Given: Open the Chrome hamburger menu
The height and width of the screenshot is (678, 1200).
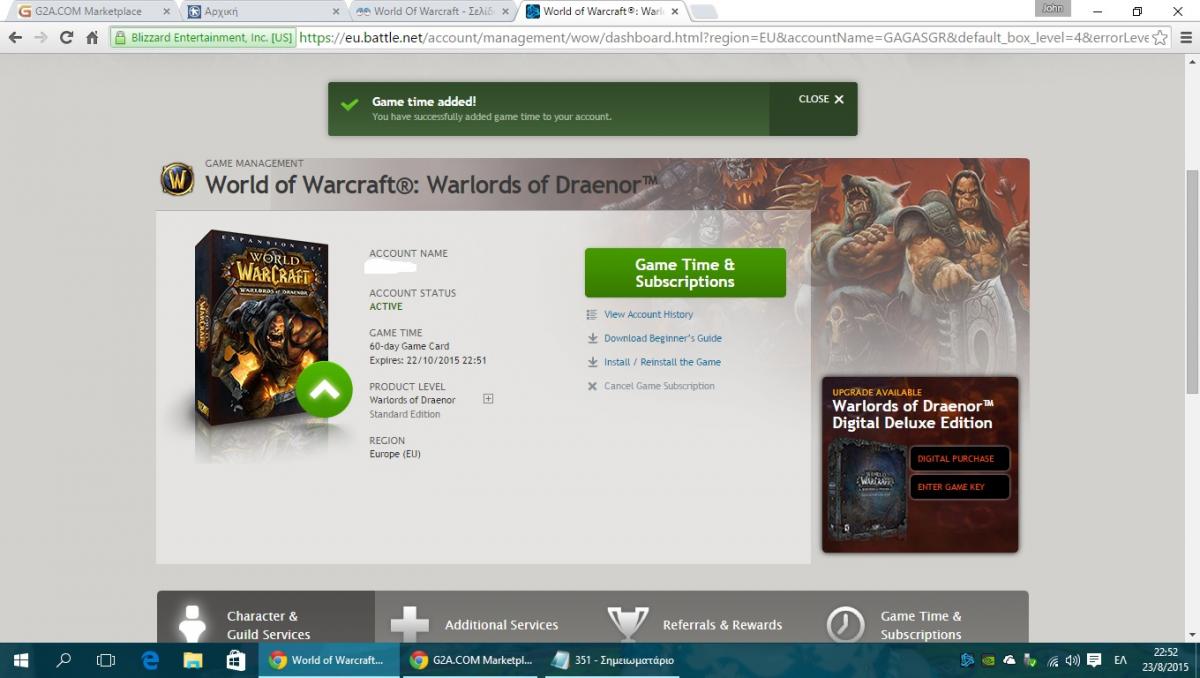Looking at the screenshot, I should click(x=1186, y=38).
